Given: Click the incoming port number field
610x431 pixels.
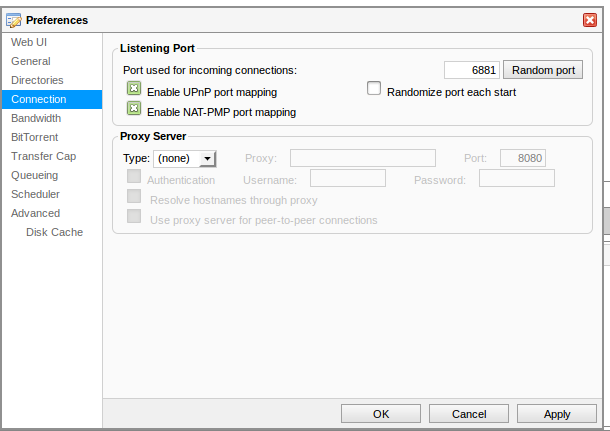Looking at the screenshot, I should 472,70.
